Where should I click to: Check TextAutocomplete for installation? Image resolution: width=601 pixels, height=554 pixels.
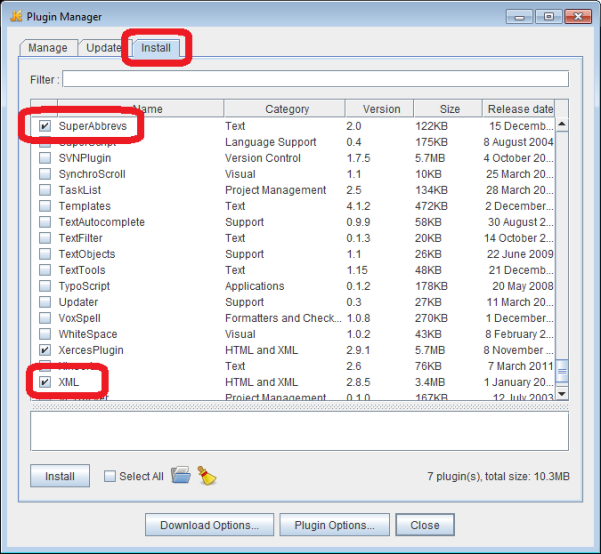(x=45, y=222)
